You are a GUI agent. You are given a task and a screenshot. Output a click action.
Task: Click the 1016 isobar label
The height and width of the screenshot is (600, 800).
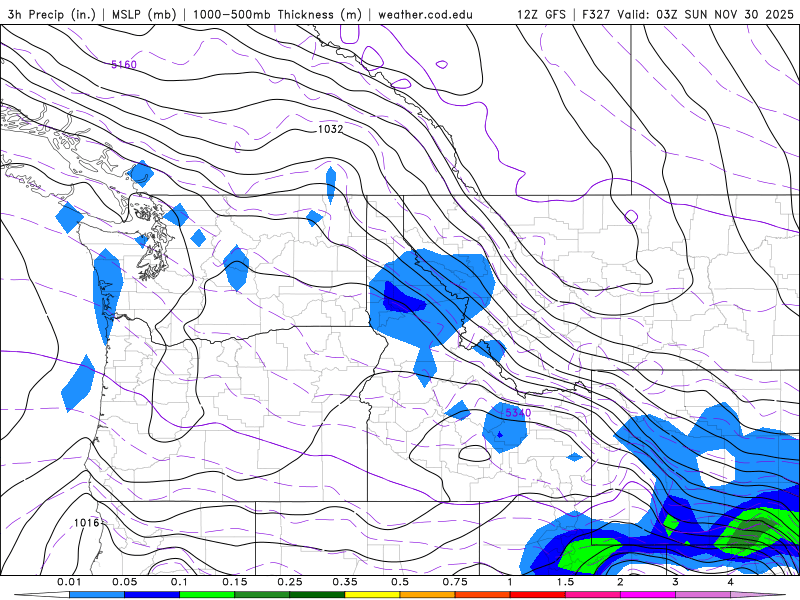point(86,522)
